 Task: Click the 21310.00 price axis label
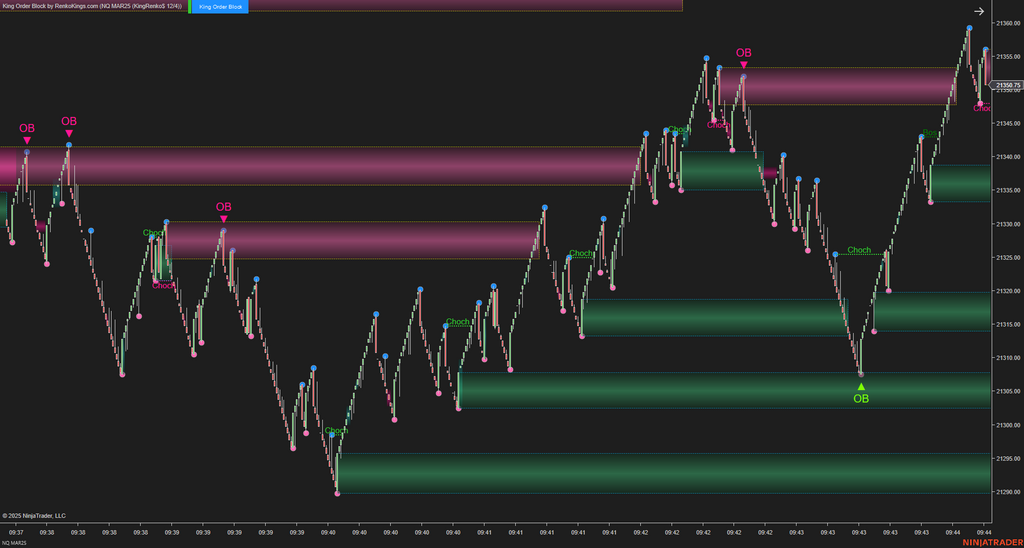(x=1008, y=358)
